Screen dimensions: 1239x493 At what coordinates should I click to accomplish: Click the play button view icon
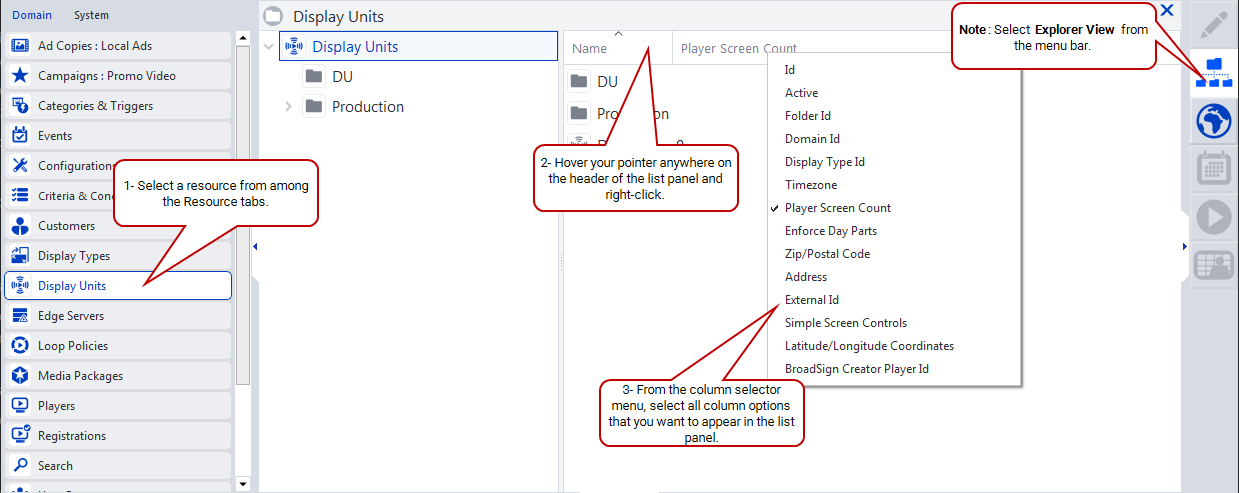point(1213,217)
